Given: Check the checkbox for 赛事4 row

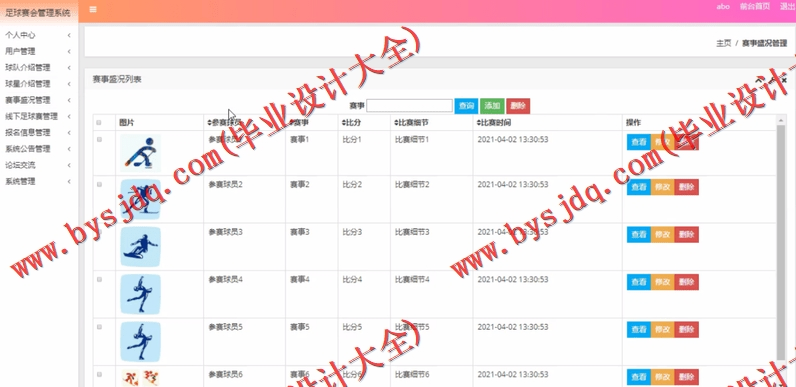Looking at the screenshot, I should pyautogui.click(x=99, y=279).
